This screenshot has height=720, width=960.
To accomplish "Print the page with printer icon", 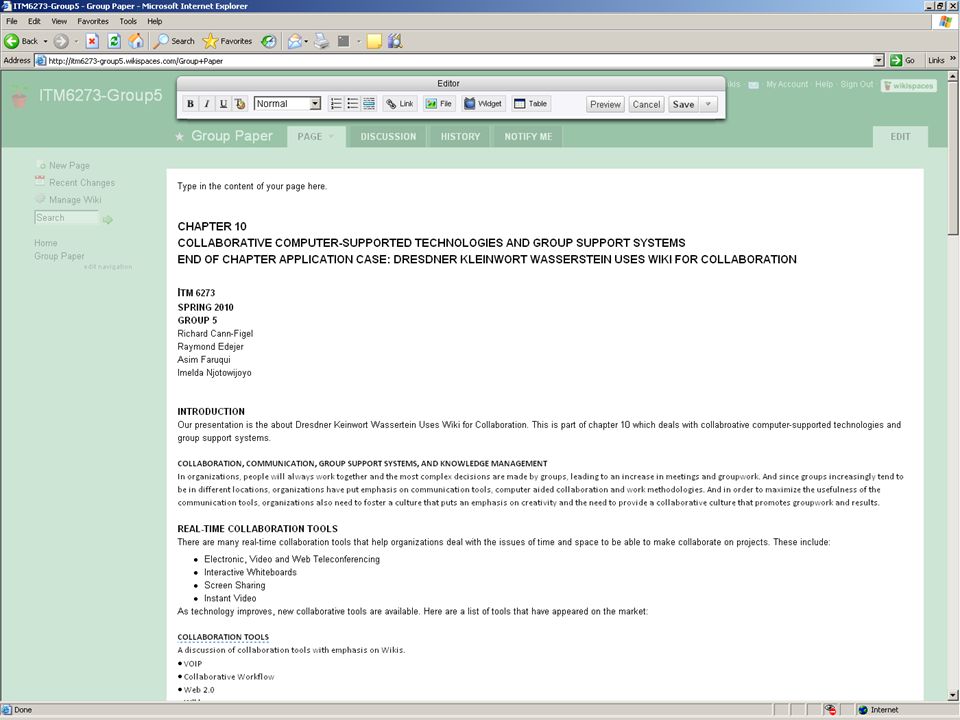I will click(x=321, y=41).
